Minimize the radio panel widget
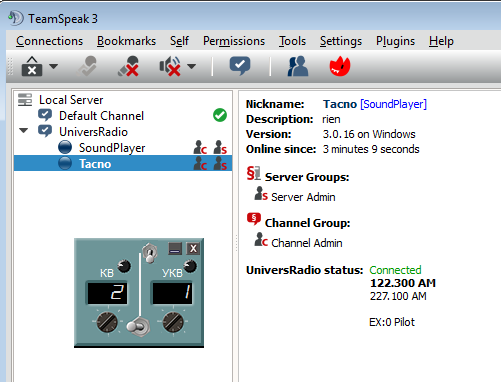 (175, 248)
